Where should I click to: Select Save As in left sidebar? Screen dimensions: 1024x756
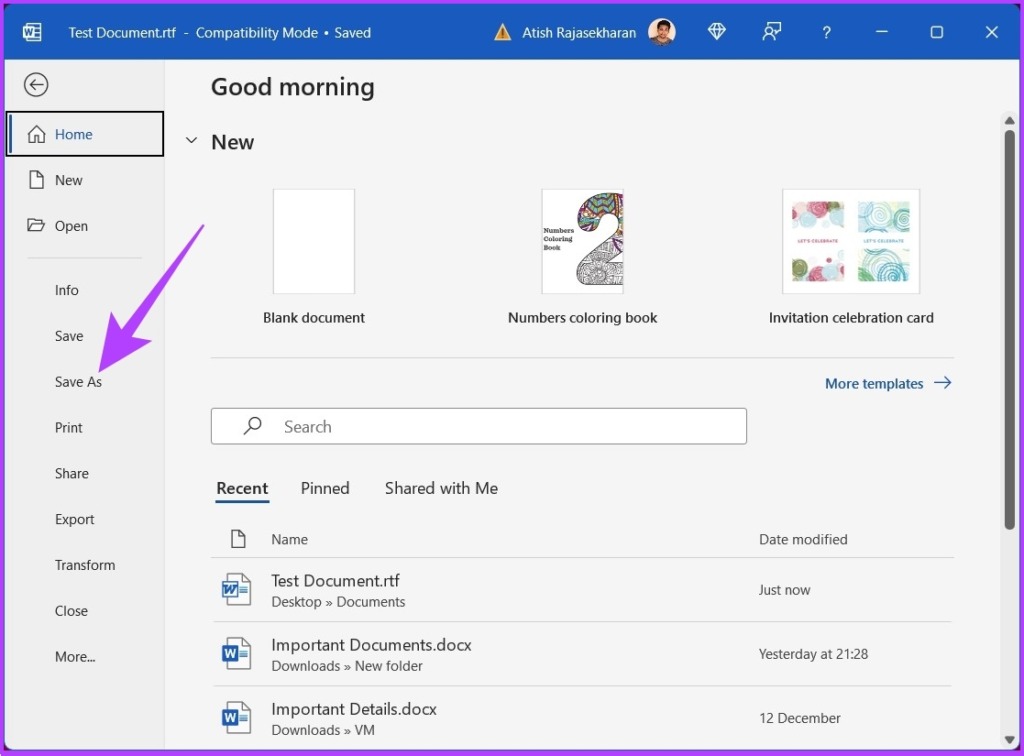78,382
